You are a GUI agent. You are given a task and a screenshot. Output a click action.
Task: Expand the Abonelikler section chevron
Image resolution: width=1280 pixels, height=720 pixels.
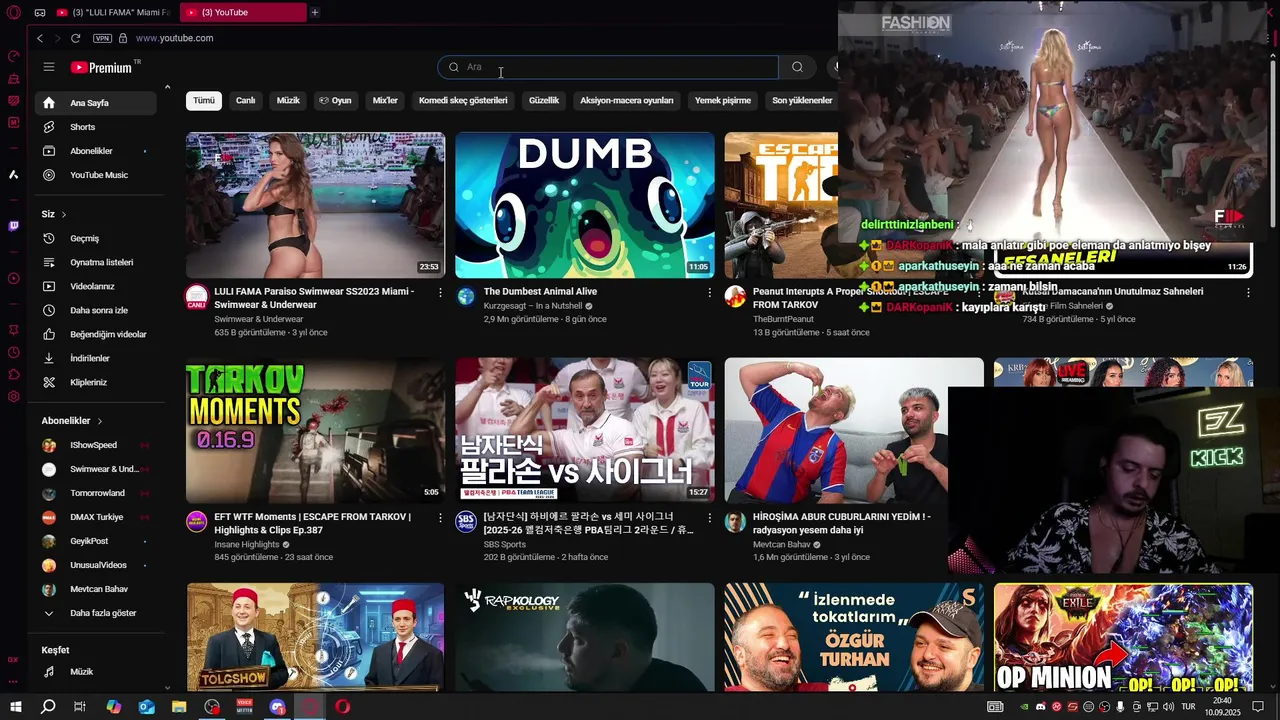point(100,421)
